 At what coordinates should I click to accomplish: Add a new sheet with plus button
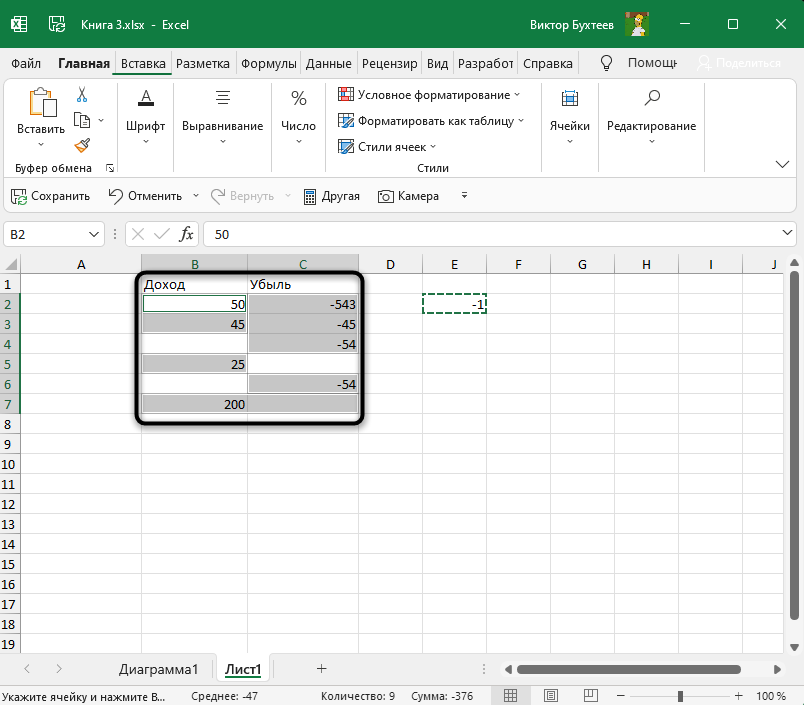tap(321, 668)
